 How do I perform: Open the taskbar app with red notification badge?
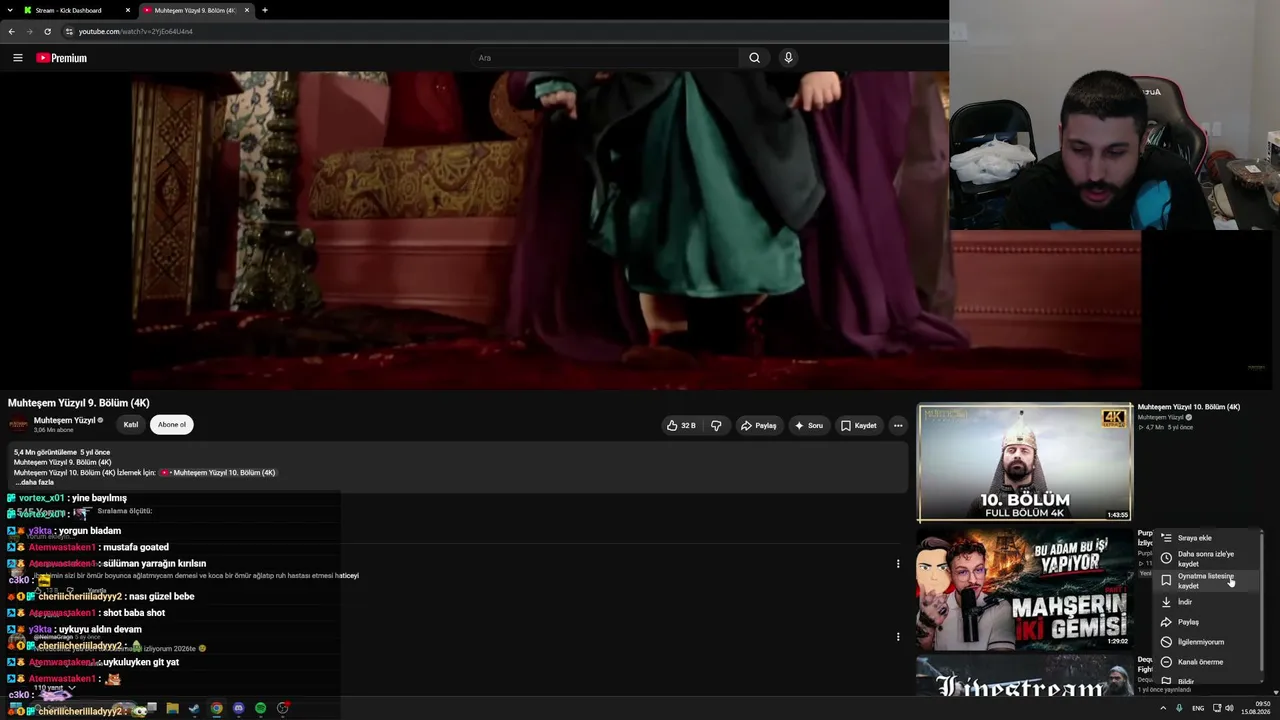point(283,709)
